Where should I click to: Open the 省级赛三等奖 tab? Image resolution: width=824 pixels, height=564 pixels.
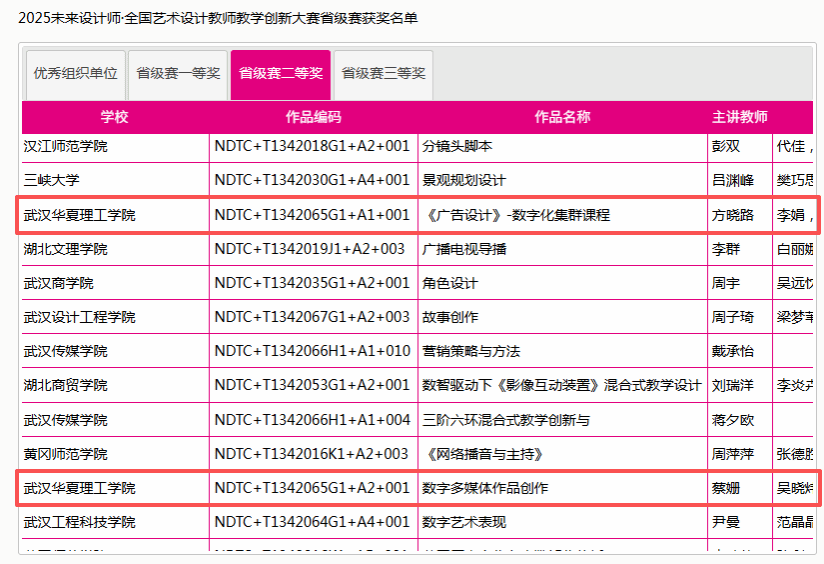383,74
